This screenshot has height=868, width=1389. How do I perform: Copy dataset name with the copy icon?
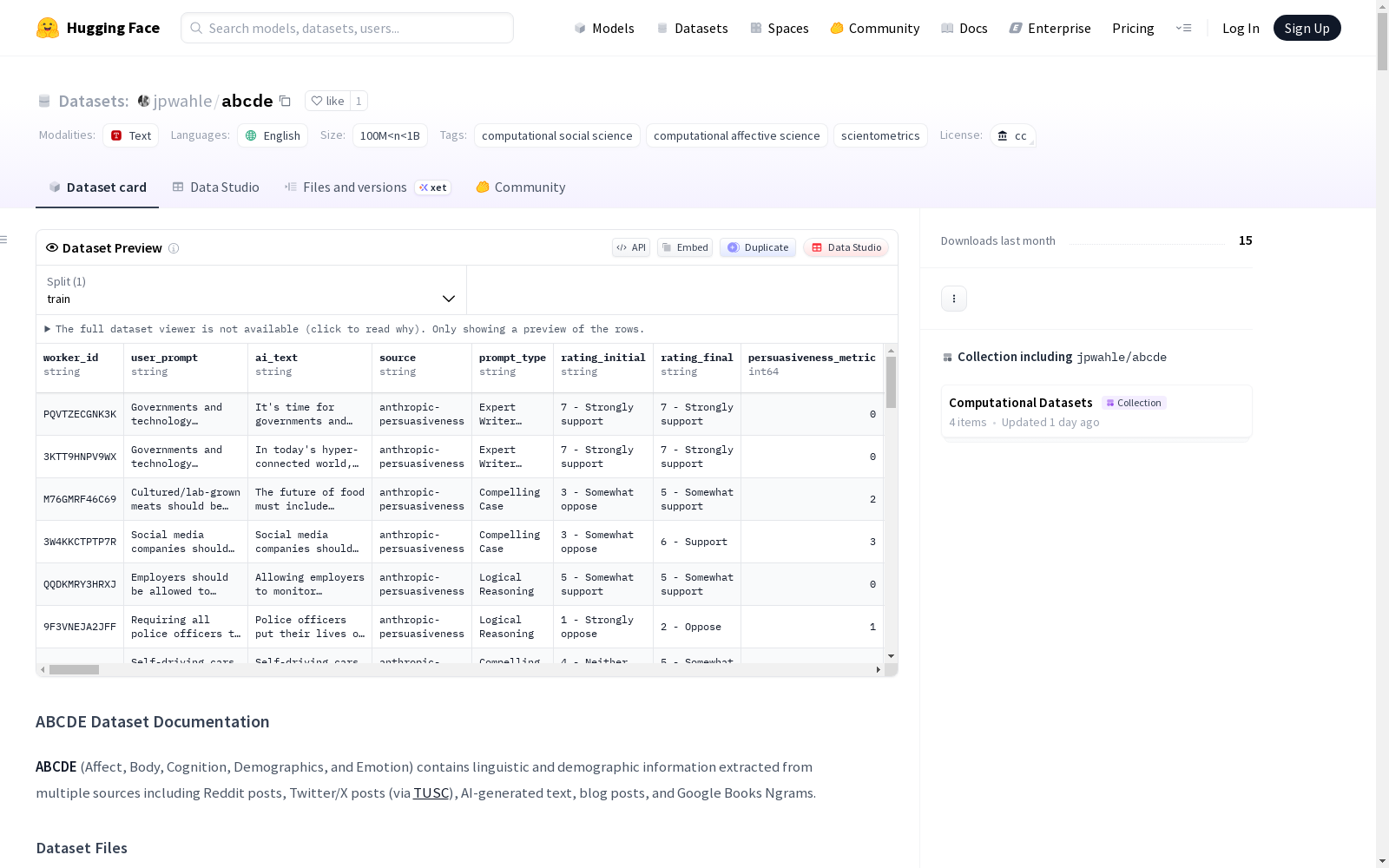click(x=285, y=101)
